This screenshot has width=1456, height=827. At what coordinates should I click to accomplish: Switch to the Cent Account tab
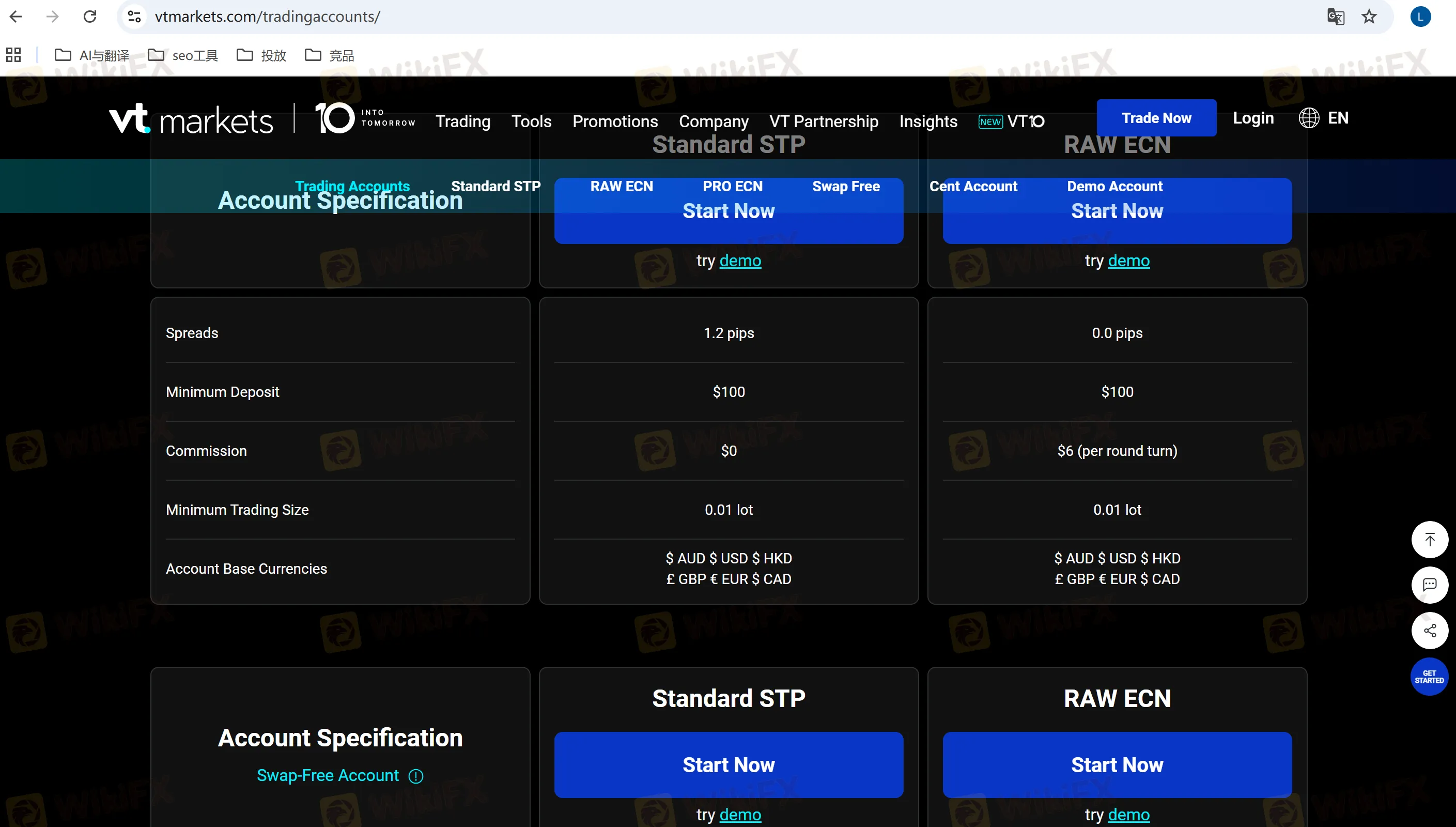[x=973, y=186]
